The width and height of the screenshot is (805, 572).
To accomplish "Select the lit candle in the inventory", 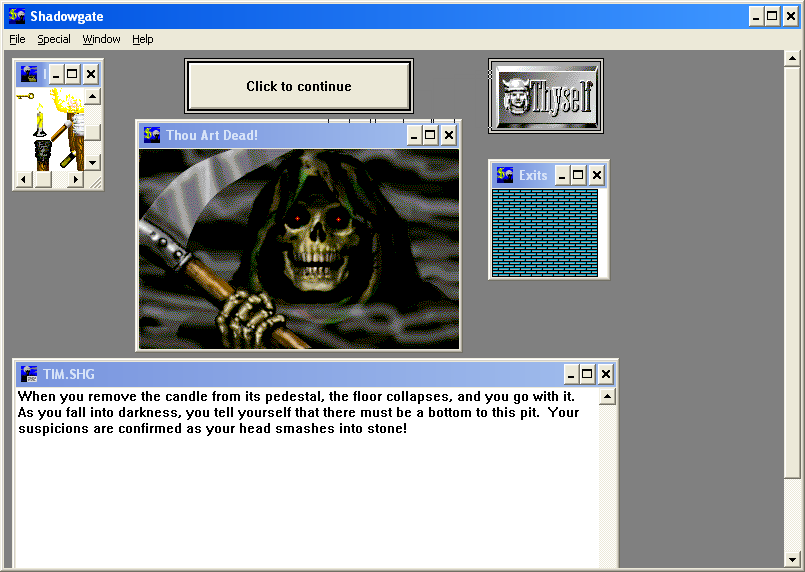I will click(x=40, y=121).
